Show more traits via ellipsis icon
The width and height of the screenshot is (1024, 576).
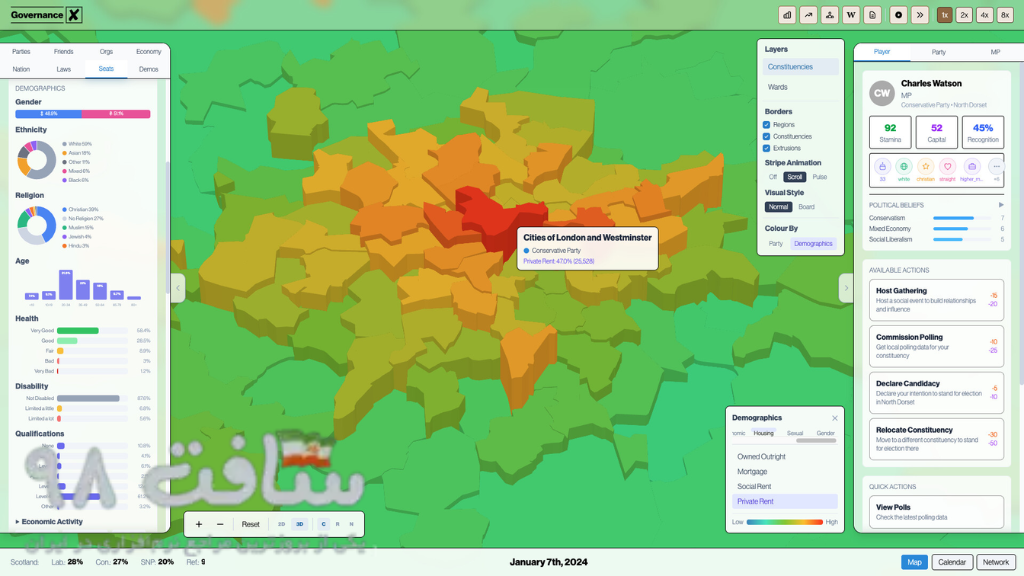[x=996, y=167]
